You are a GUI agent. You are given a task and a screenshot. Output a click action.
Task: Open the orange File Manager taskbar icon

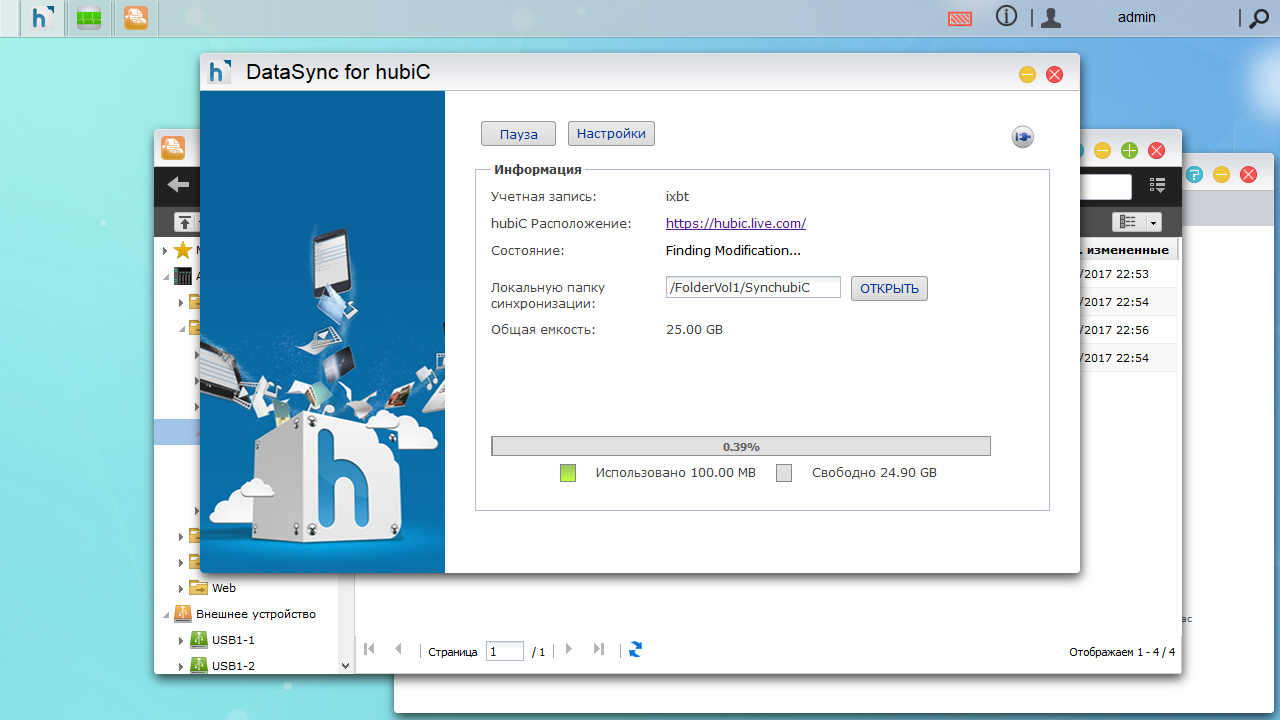click(x=135, y=17)
